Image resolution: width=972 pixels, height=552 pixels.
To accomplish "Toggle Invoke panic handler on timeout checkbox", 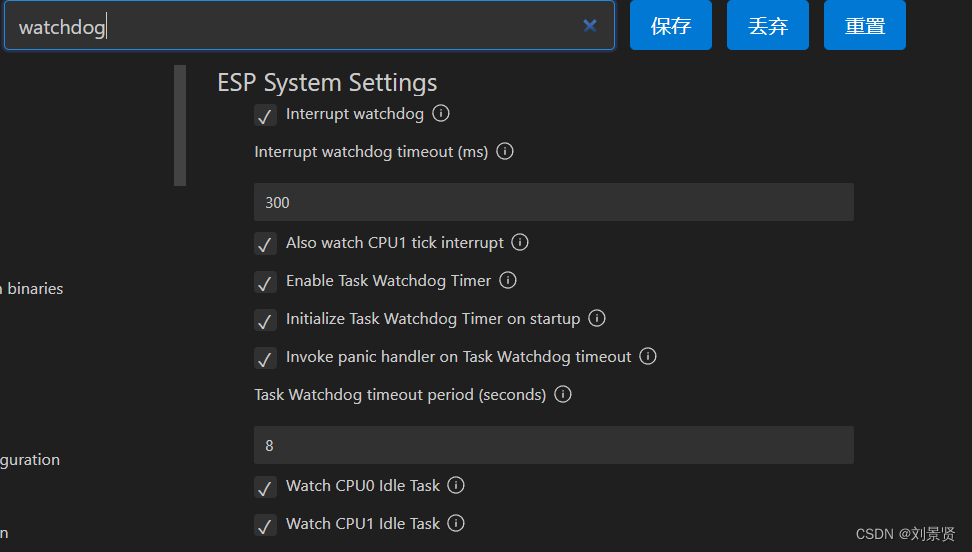I will click(x=265, y=358).
